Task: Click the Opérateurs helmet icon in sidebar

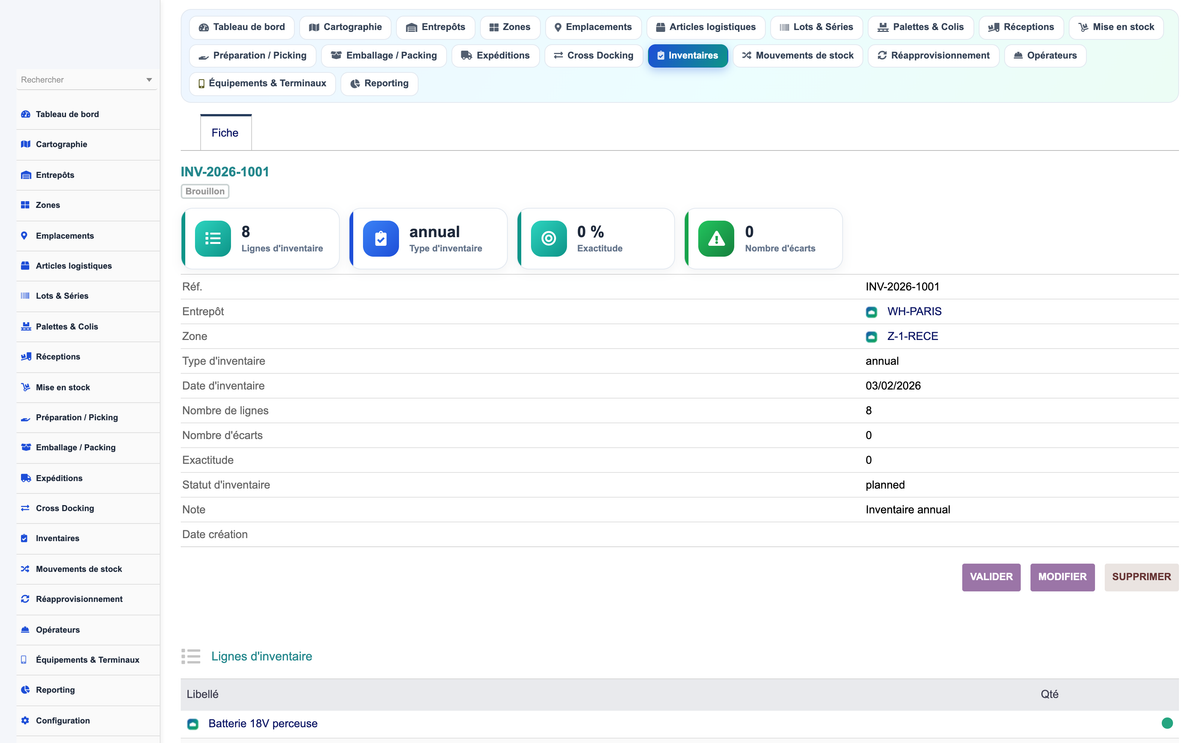Action: click(x=26, y=630)
